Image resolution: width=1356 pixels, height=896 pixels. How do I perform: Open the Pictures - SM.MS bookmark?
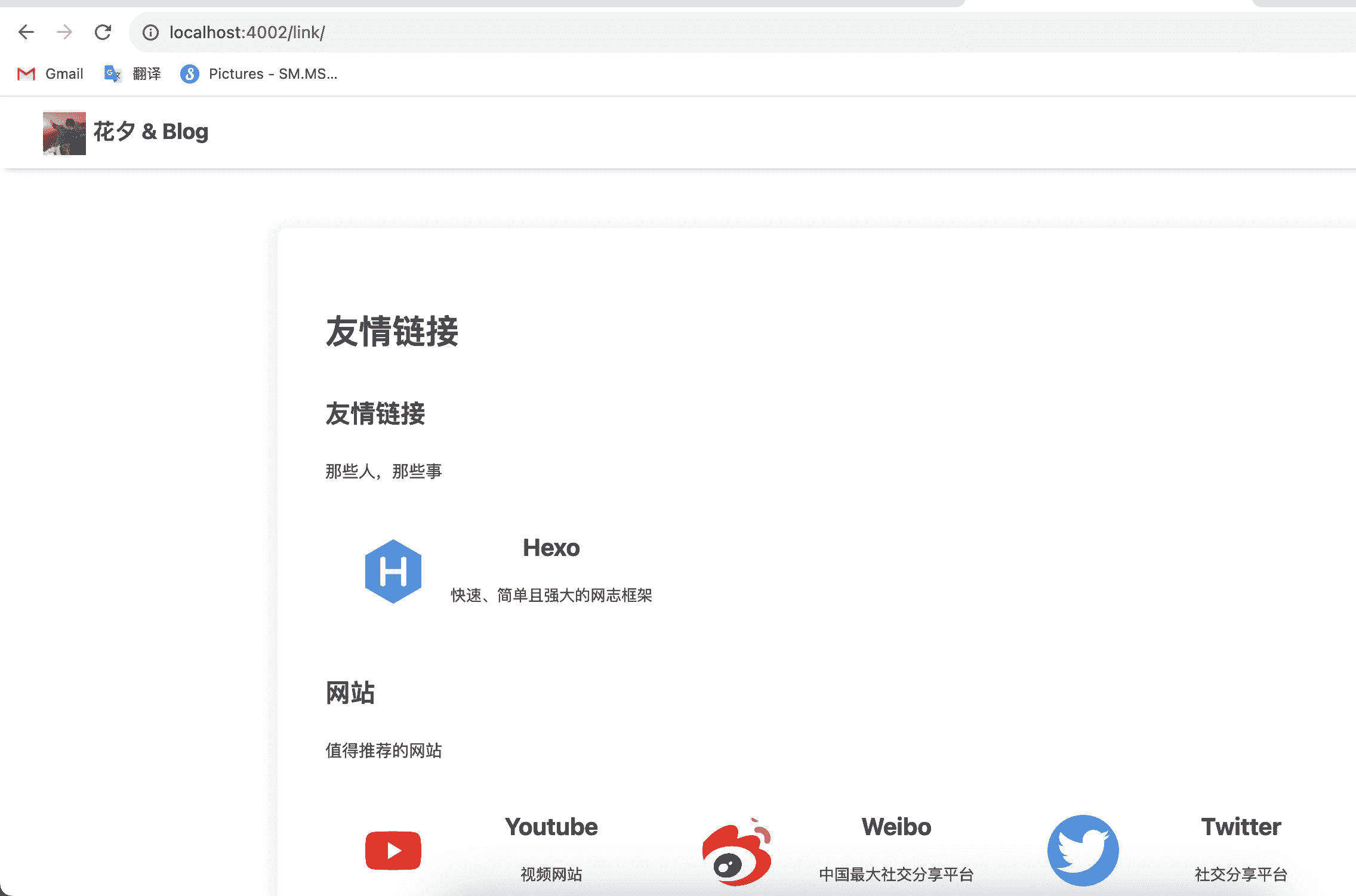point(259,74)
